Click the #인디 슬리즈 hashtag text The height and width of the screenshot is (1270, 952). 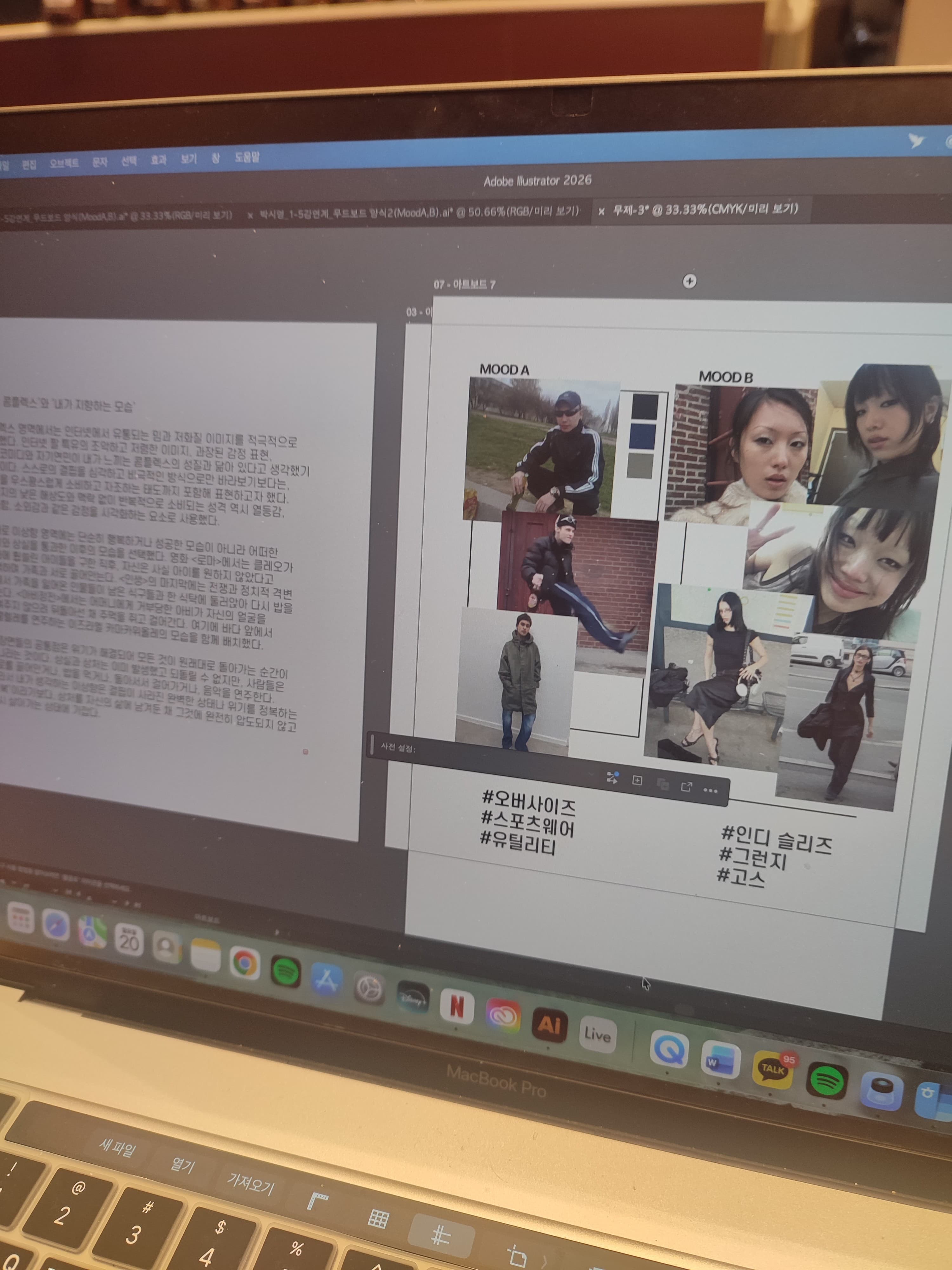(777, 839)
